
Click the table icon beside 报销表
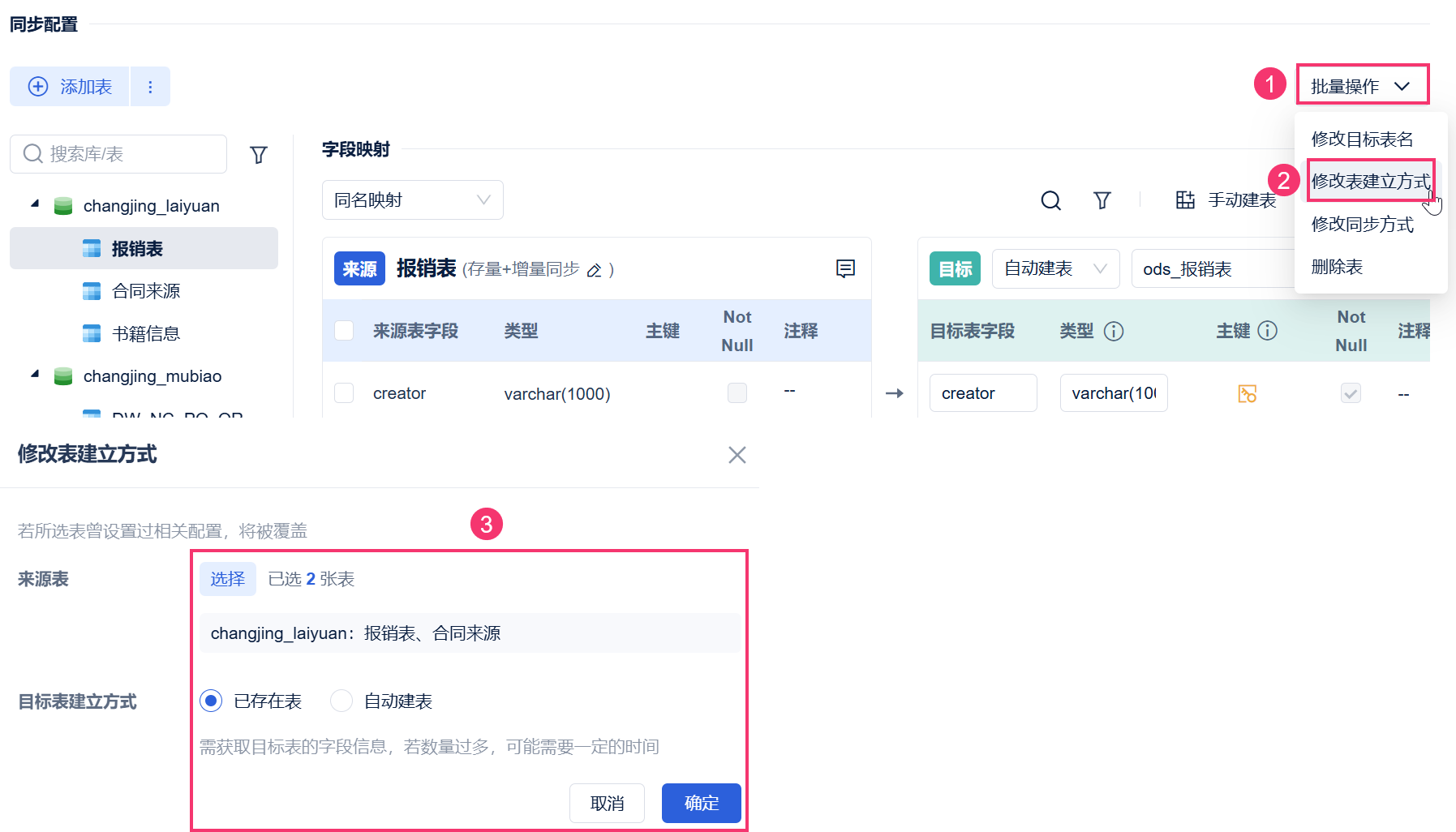pos(92,249)
